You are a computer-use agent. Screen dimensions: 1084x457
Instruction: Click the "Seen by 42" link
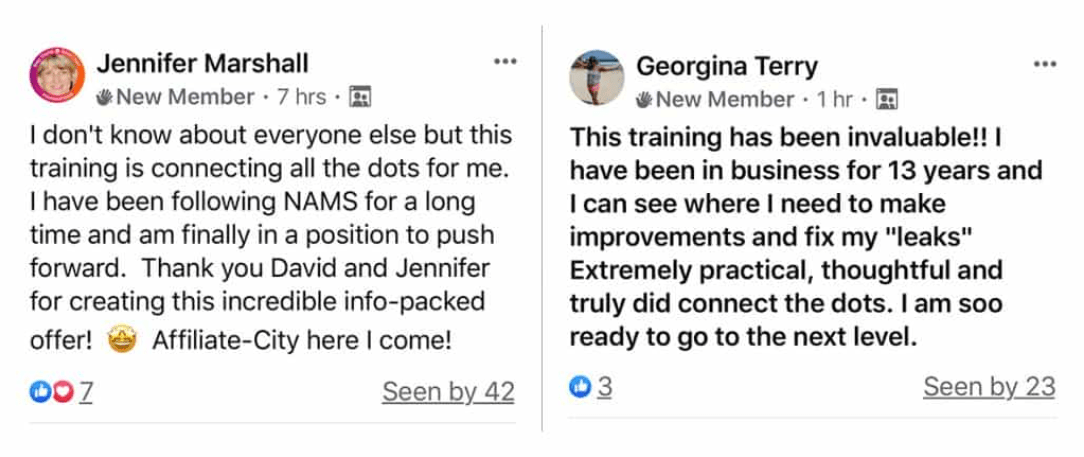[448, 392]
